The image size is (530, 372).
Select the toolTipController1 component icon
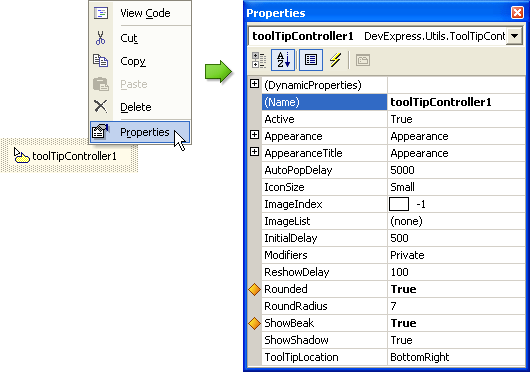[21, 156]
